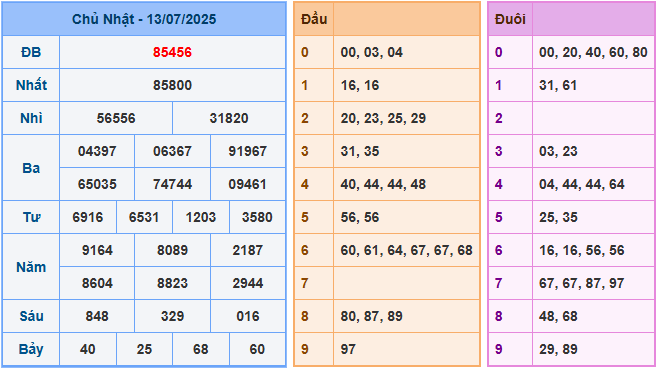Viewport: 658px width, 368px height.
Task: Select Sáu prize number 848
Action: (x=97, y=316)
